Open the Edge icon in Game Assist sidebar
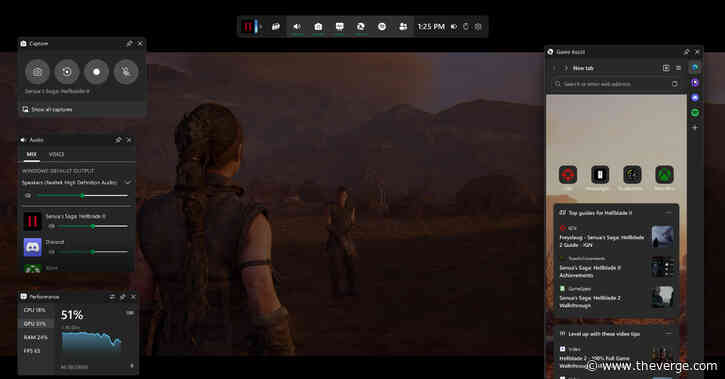This screenshot has width=725, height=379. [695, 68]
